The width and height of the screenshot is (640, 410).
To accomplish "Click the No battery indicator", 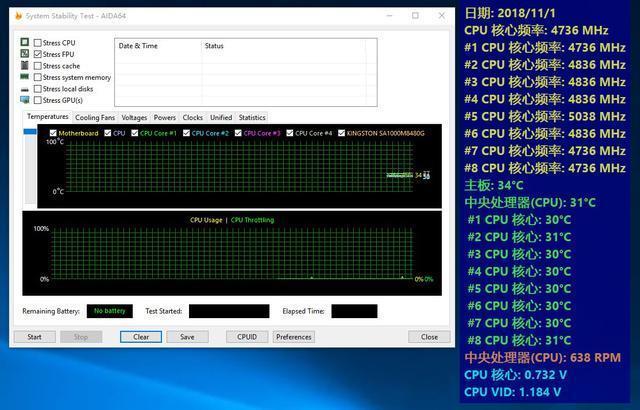I will pyautogui.click(x=110, y=311).
